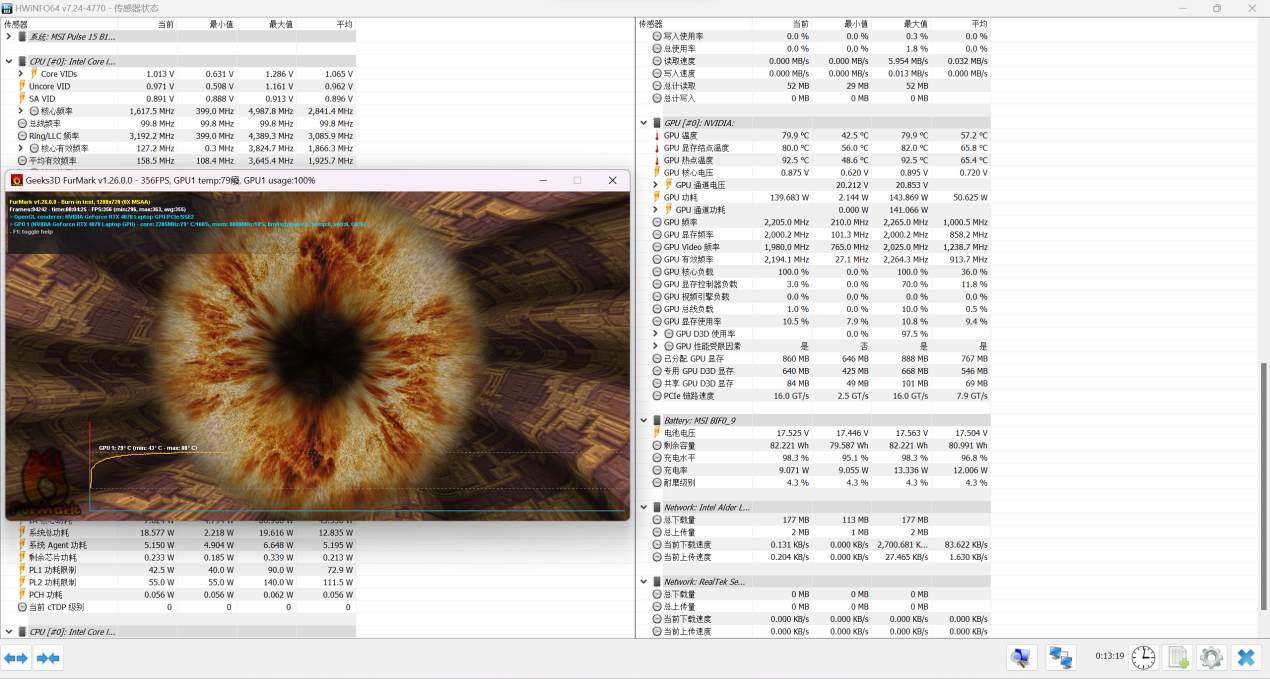Viewport: 1270px width, 679px height.
Task: Collapse the CPU [#0]: Intel Core group at top
Action: (x=9, y=61)
